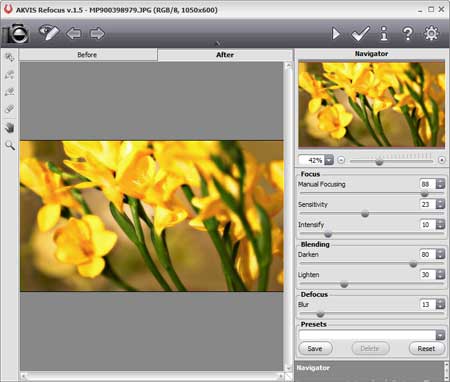Click the Blur stepper arrows

pos(440,304)
